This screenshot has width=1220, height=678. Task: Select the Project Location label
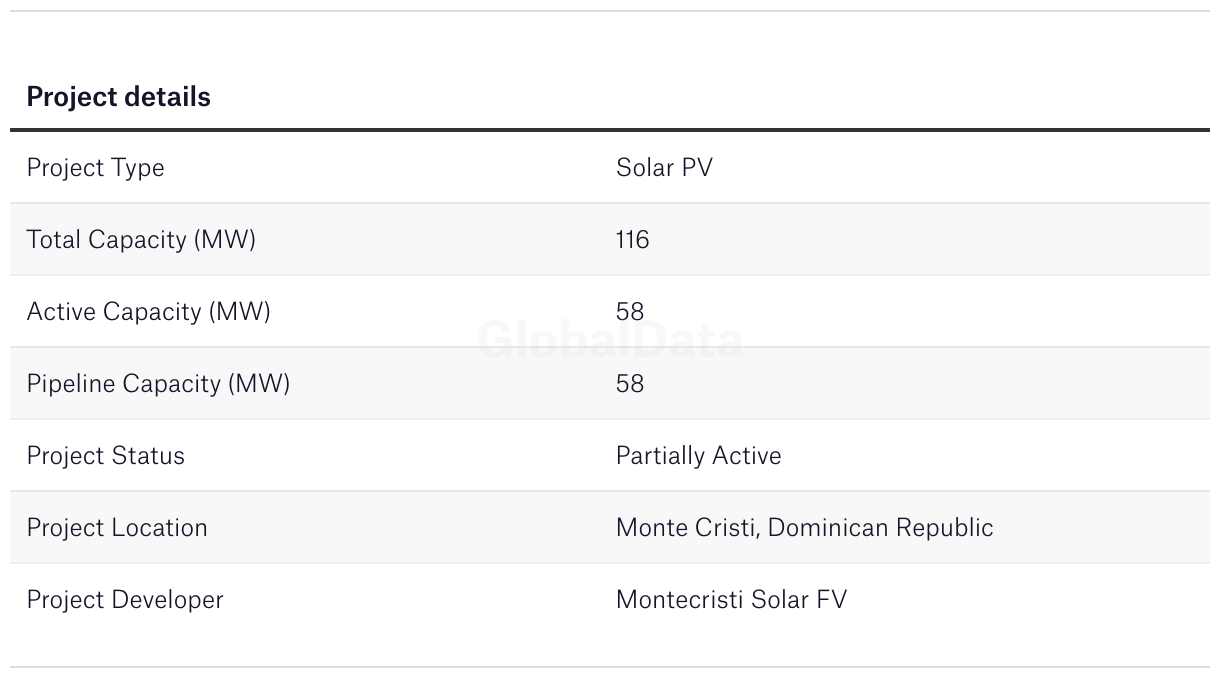tap(117, 528)
